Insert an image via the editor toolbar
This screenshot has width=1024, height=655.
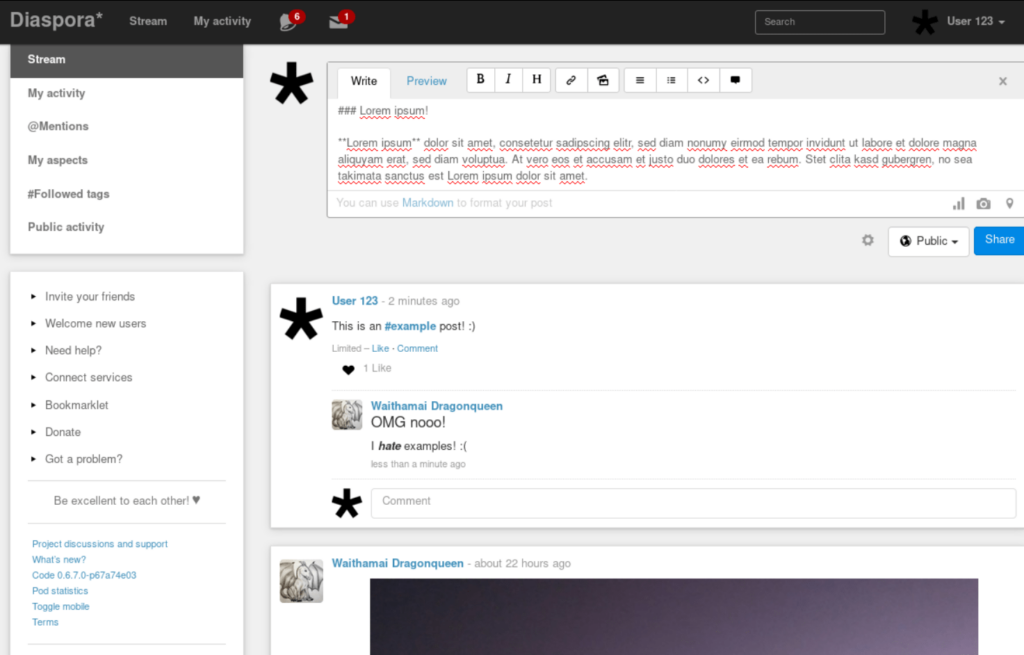click(x=603, y=80)
